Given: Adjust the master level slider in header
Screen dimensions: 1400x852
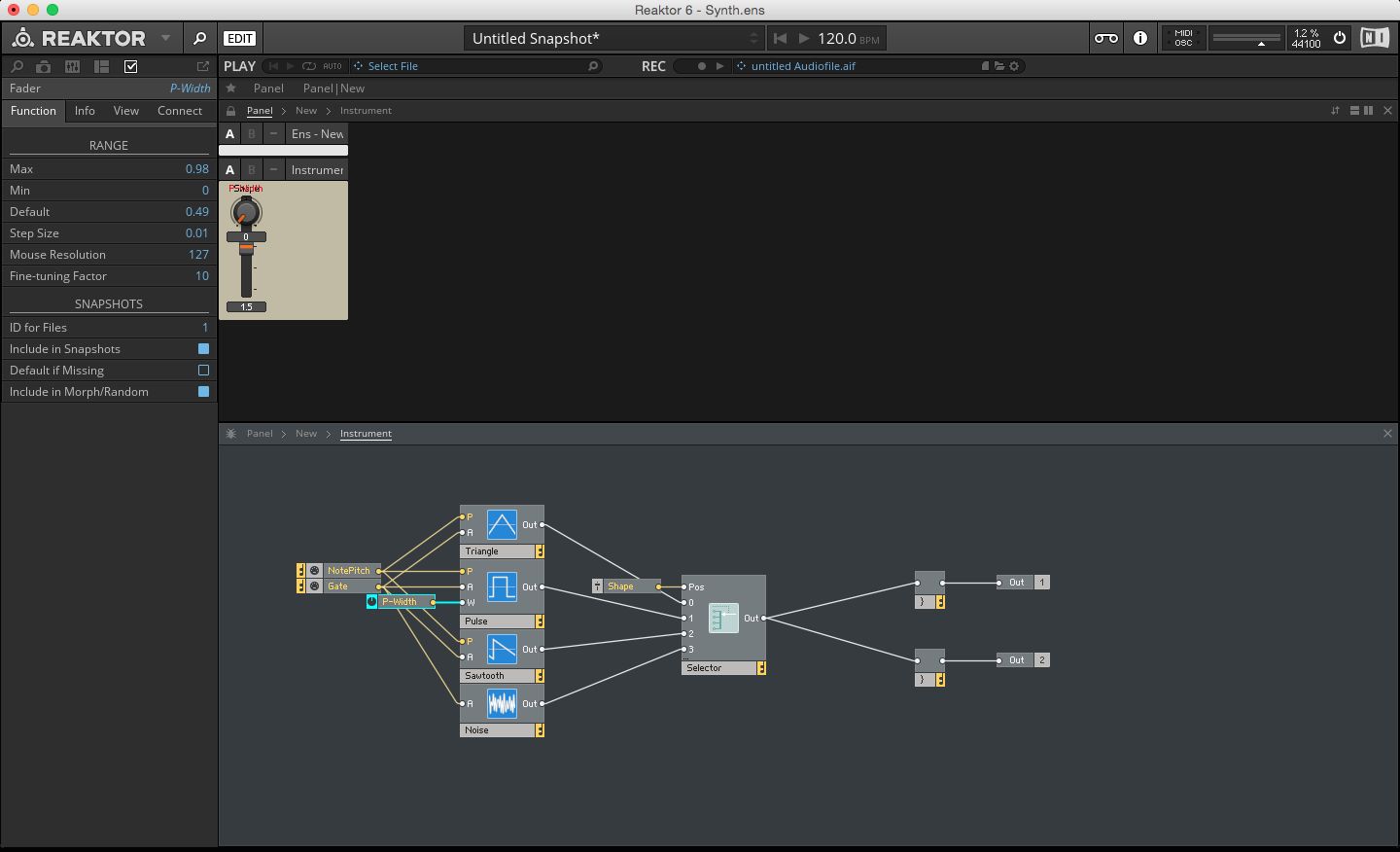Looking at the screenshot, I should (x=1246, y=39).
